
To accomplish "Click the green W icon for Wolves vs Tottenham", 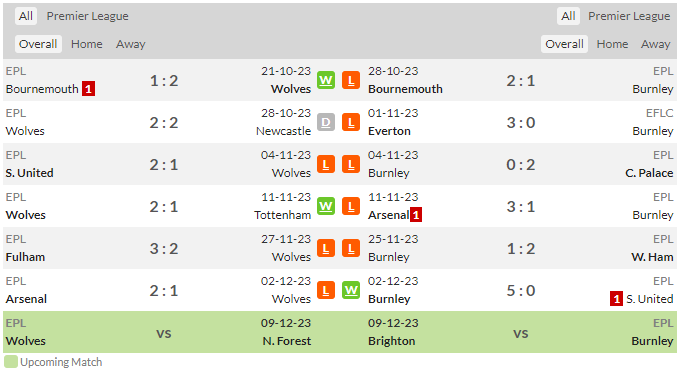I will coord(326,207).
